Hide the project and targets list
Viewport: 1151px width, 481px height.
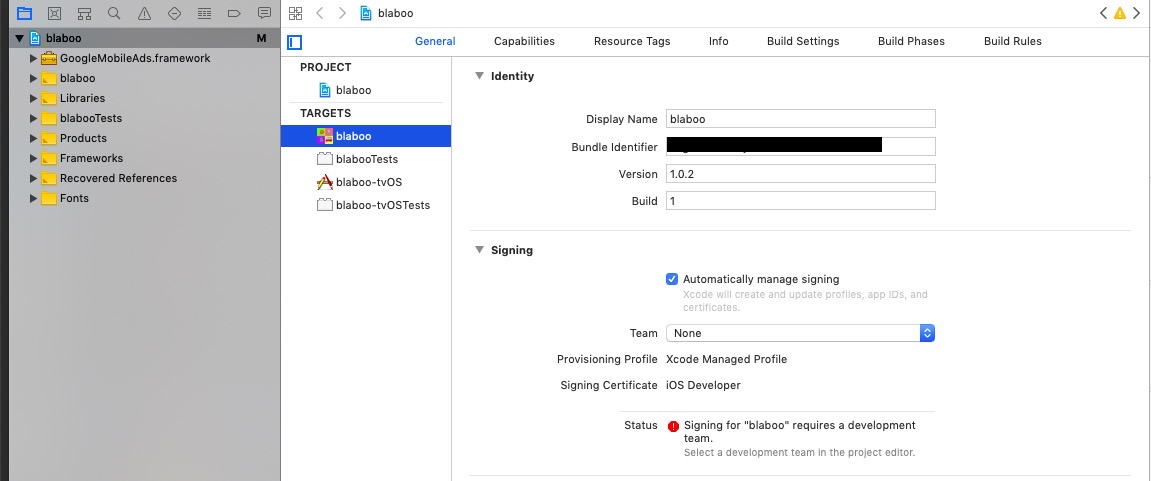[x=294, y=42]
